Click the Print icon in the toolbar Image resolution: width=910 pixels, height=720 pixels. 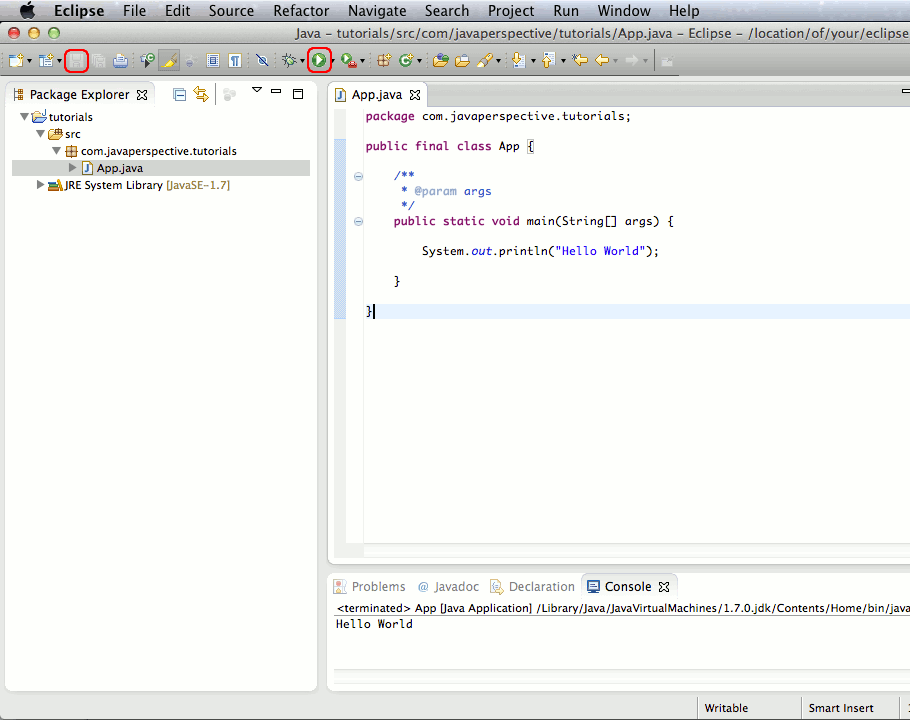[120, 60]
